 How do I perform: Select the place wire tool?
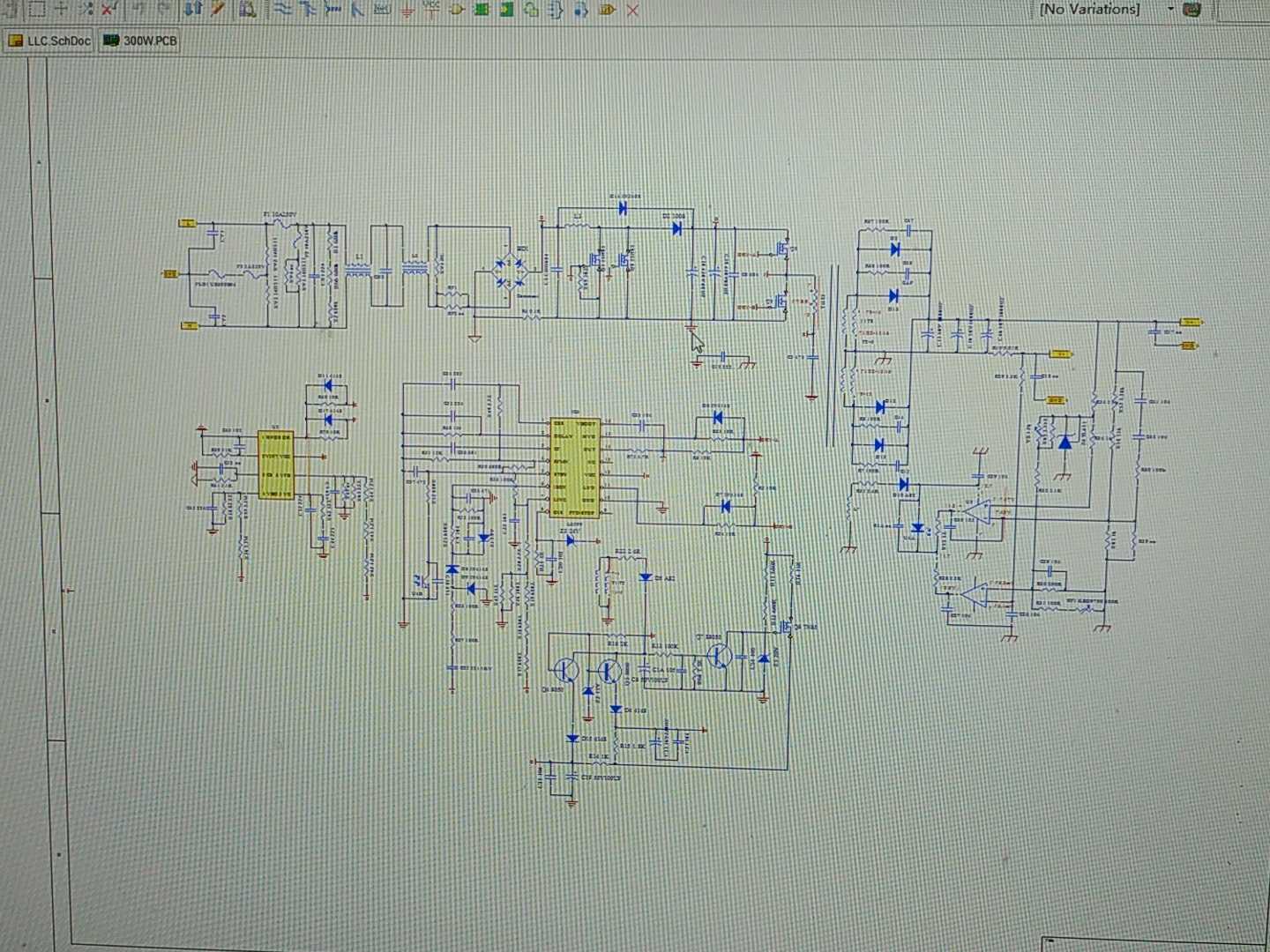[283, 10]
